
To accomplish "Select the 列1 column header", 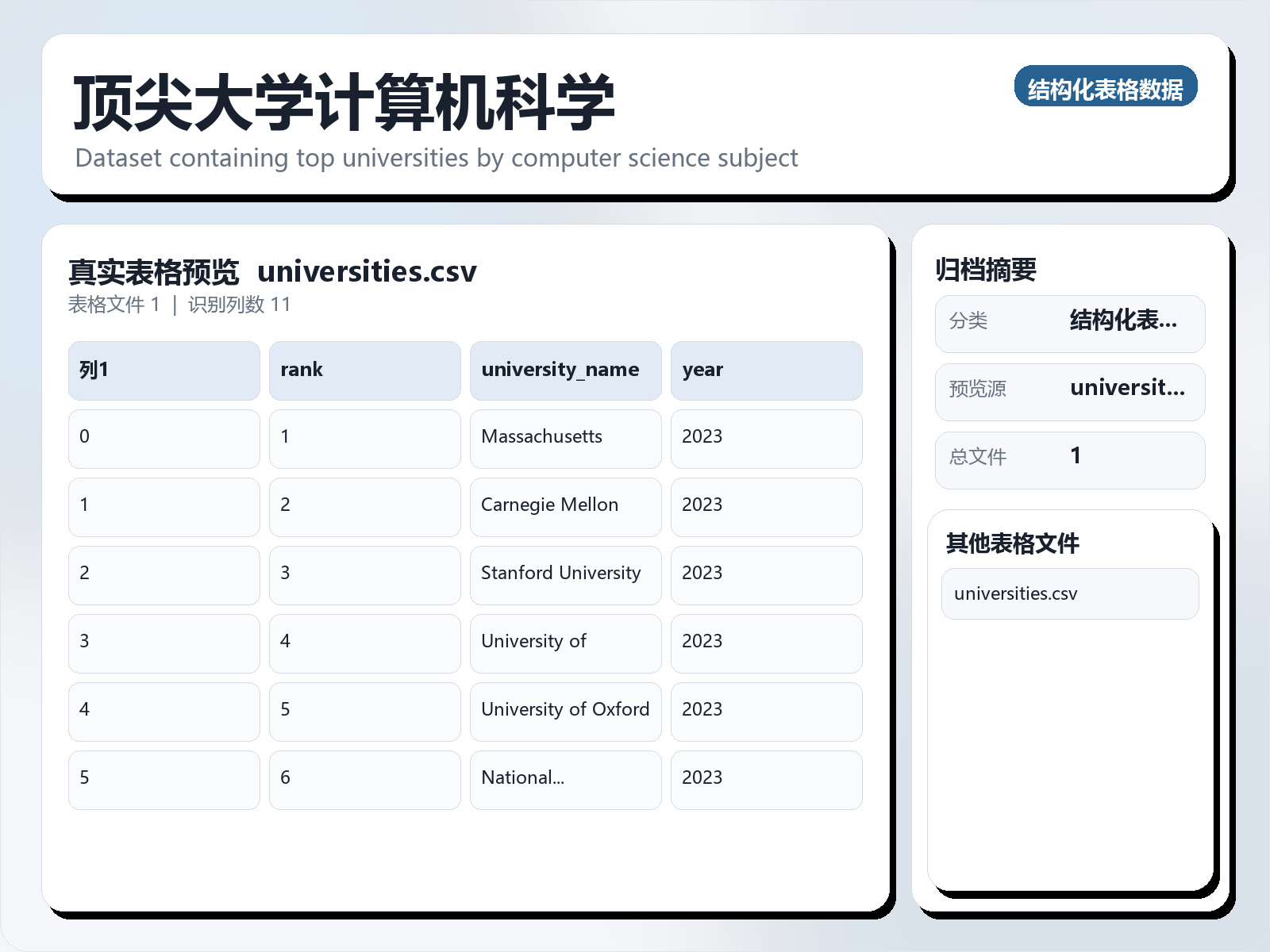I will coord(164,370).
